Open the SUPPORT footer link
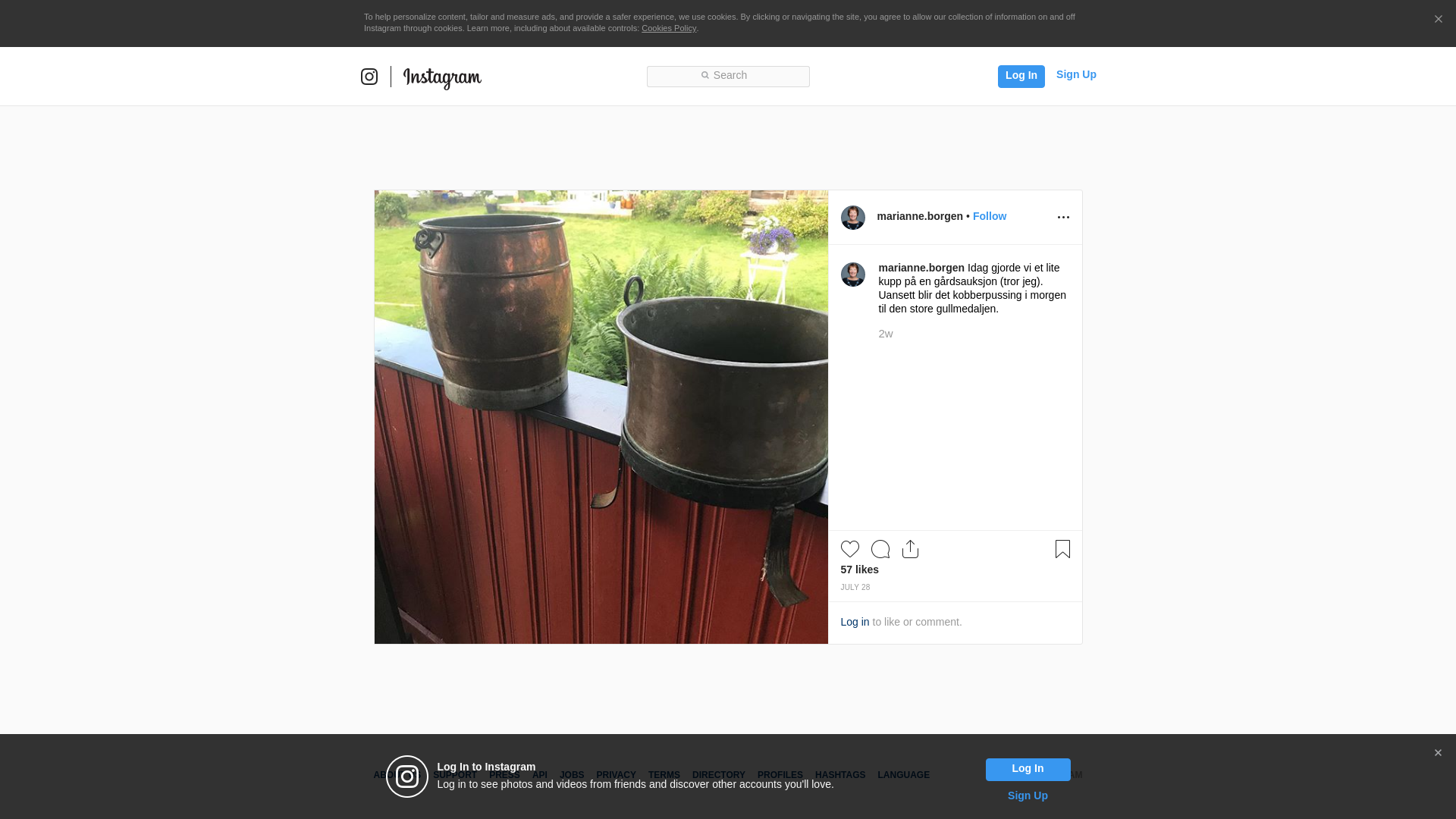Viewport: 1456px width, 819px height. (x=455, y=776)
